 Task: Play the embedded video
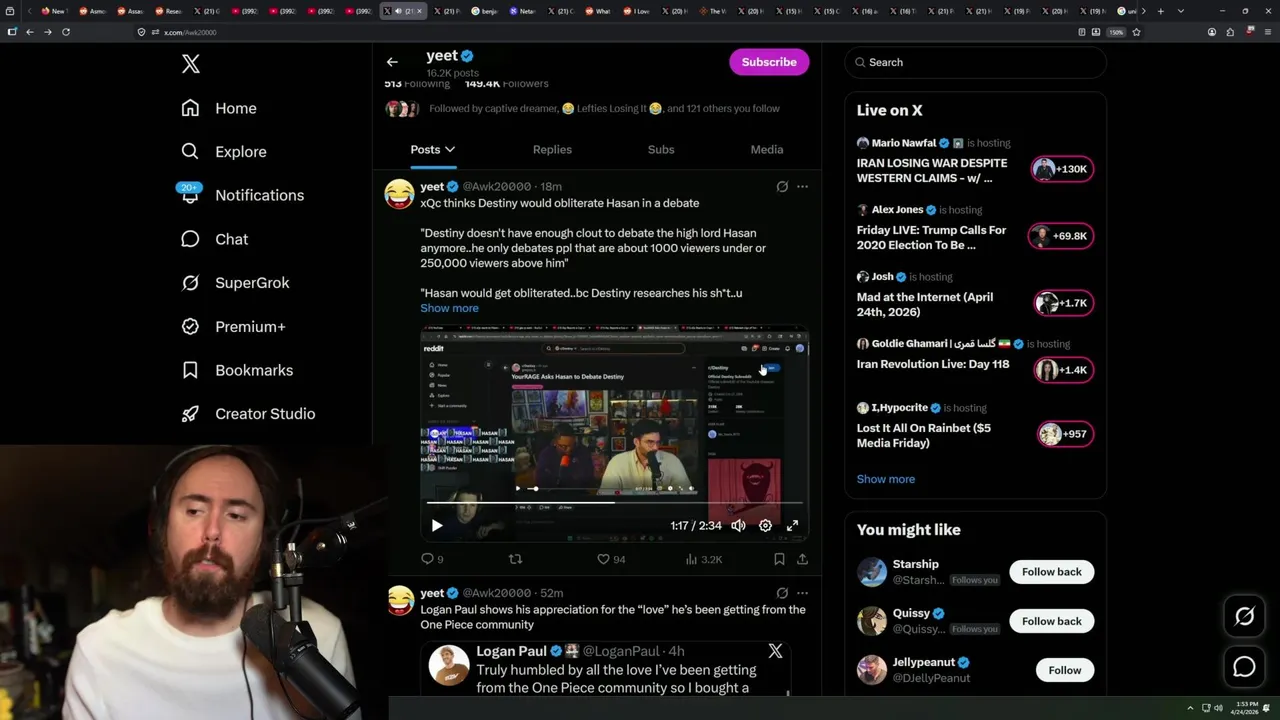click(437, 525)
